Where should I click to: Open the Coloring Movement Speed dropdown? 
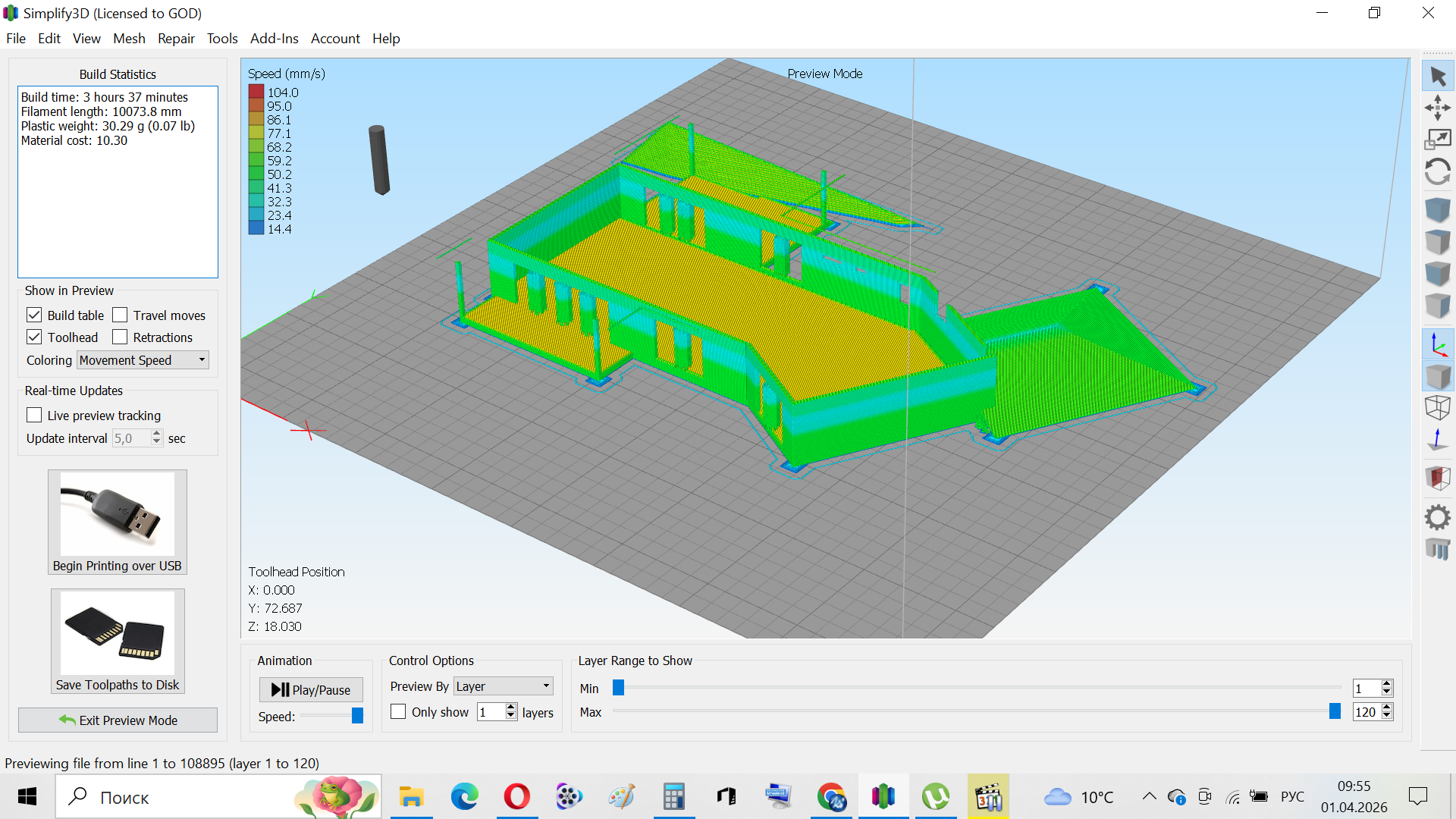point(143,360)
